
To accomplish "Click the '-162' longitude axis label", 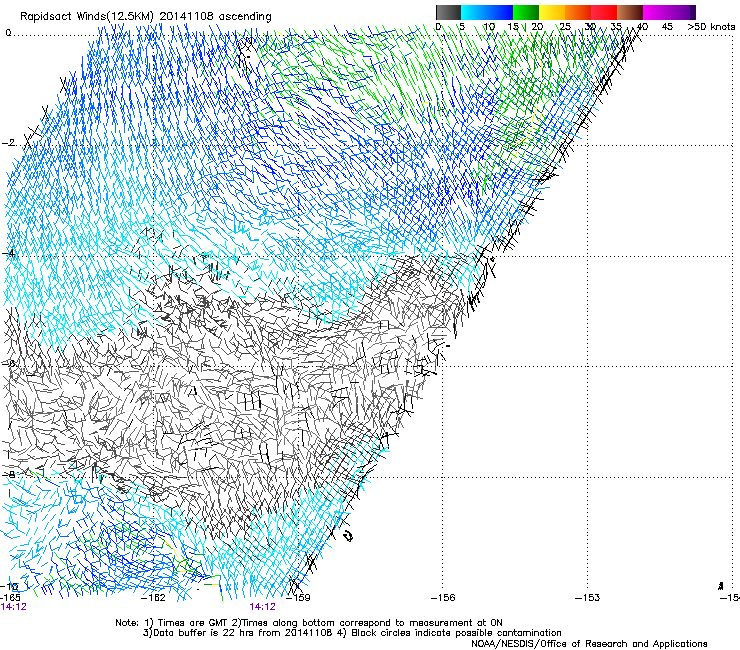I will point(154,597).
